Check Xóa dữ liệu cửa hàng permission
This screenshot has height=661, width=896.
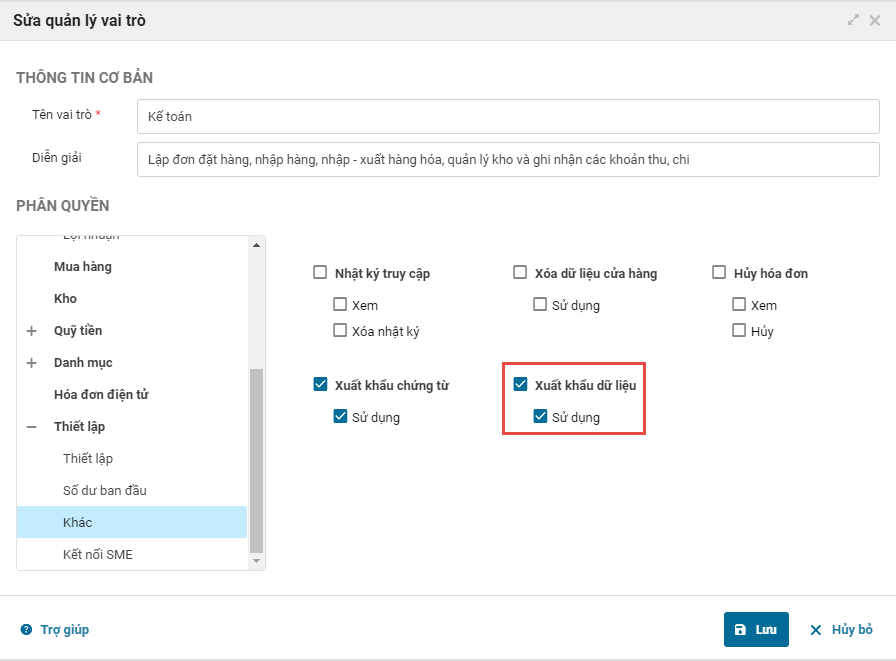point(520,273)
